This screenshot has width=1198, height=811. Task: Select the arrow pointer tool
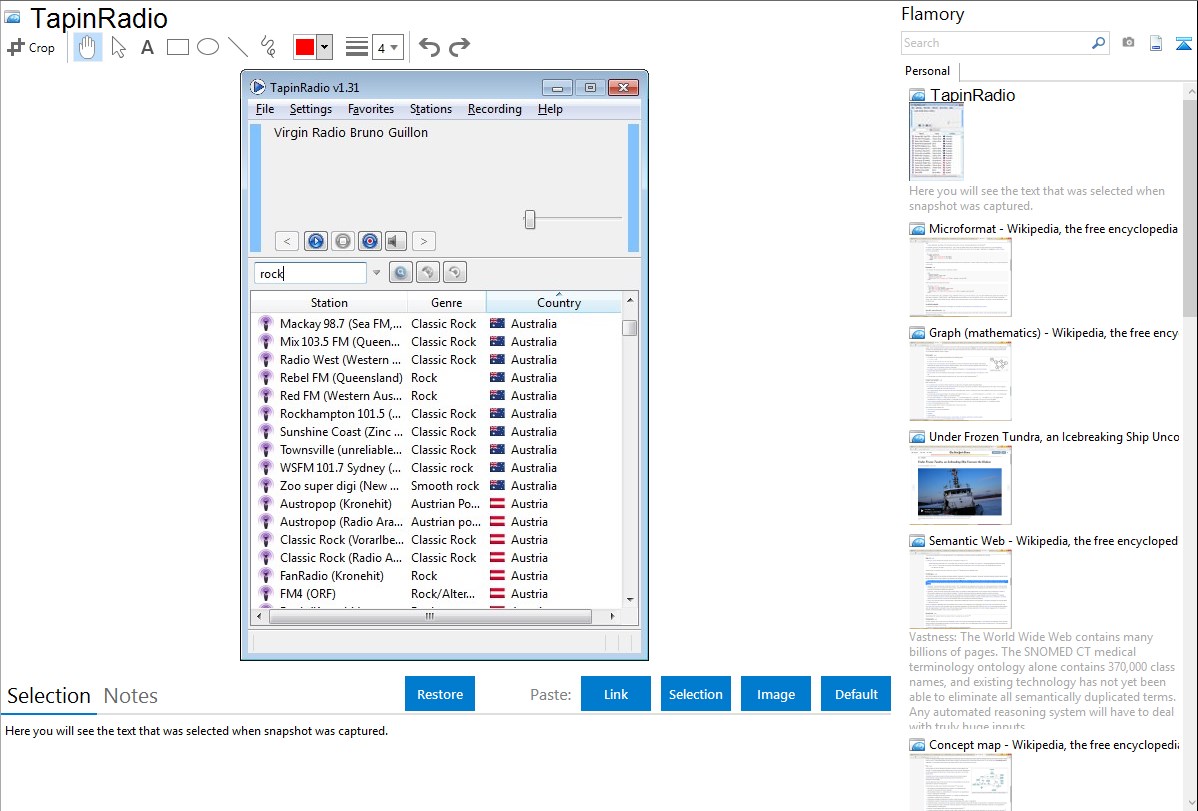(x=119, y=47)
